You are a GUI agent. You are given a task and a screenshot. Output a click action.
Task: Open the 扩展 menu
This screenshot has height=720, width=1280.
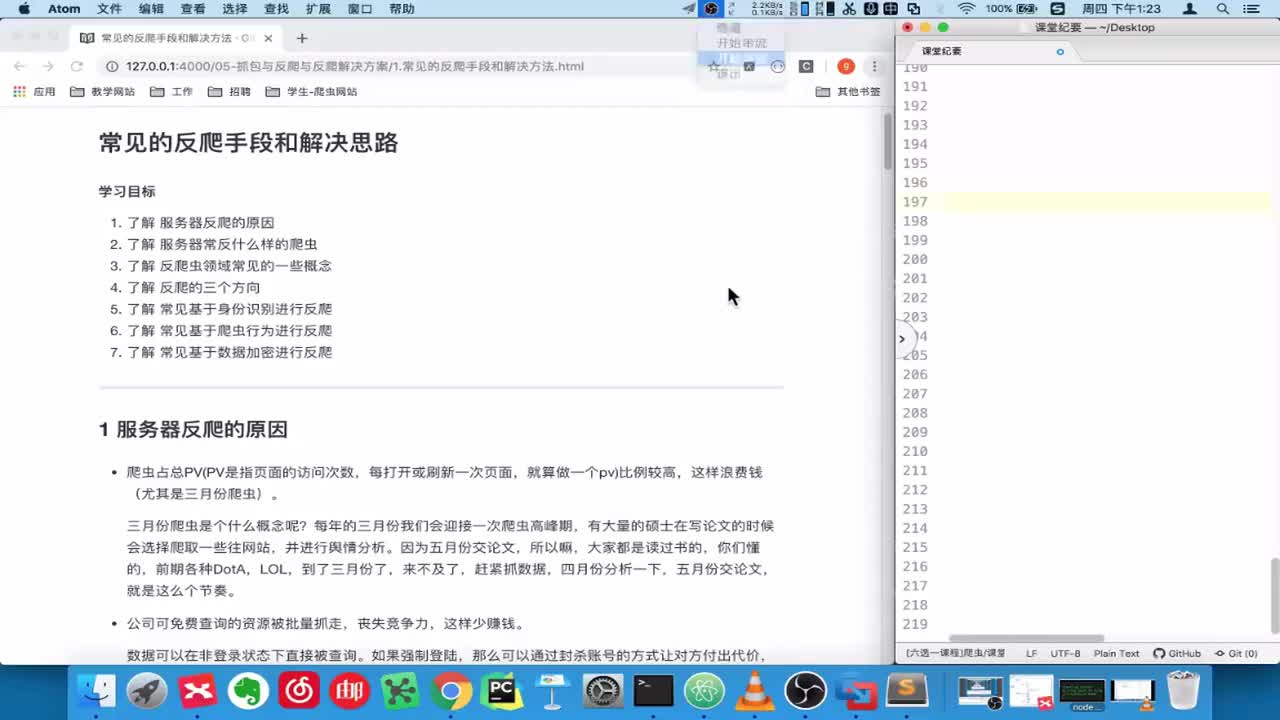coord(318,9)
